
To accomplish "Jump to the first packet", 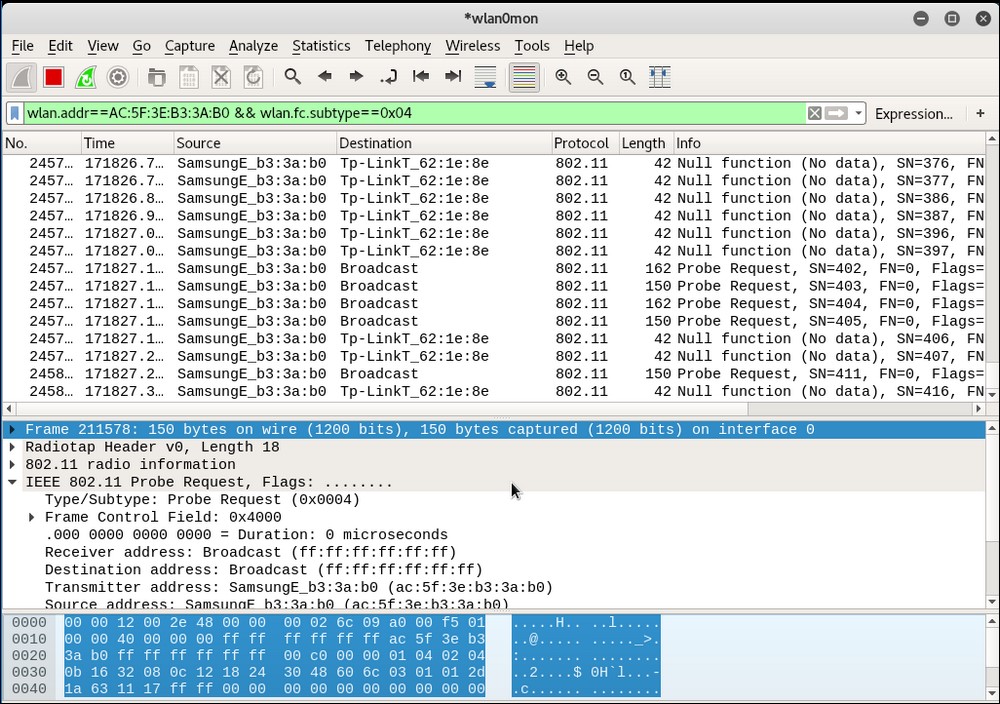I will tap(421, 77).
